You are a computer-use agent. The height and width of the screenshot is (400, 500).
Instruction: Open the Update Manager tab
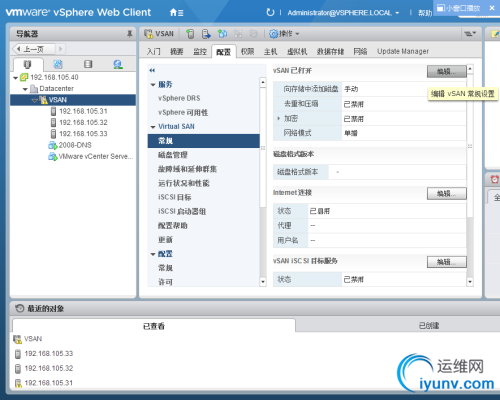(x=403, y=51)
